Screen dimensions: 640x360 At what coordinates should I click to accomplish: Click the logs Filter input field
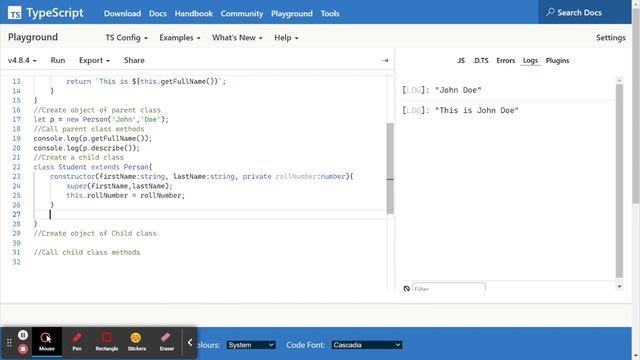(x=449, y=288)
